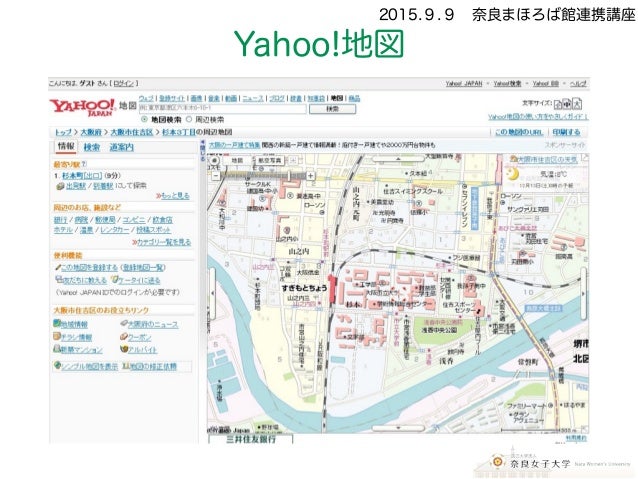Pan map left with left-edge arrow
638x479 pixels.
coord(212,293)
